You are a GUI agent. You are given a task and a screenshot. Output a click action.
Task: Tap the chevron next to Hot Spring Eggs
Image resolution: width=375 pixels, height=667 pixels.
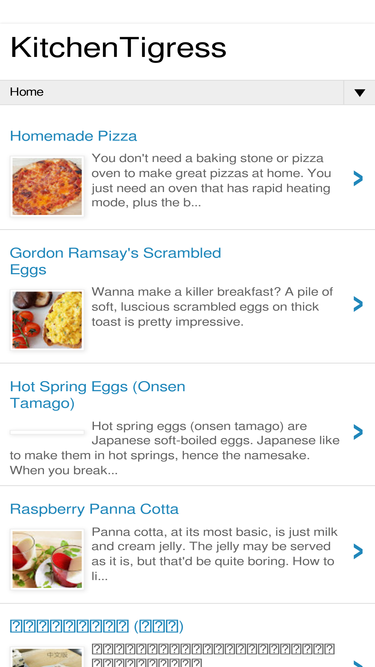pos(358,432)
